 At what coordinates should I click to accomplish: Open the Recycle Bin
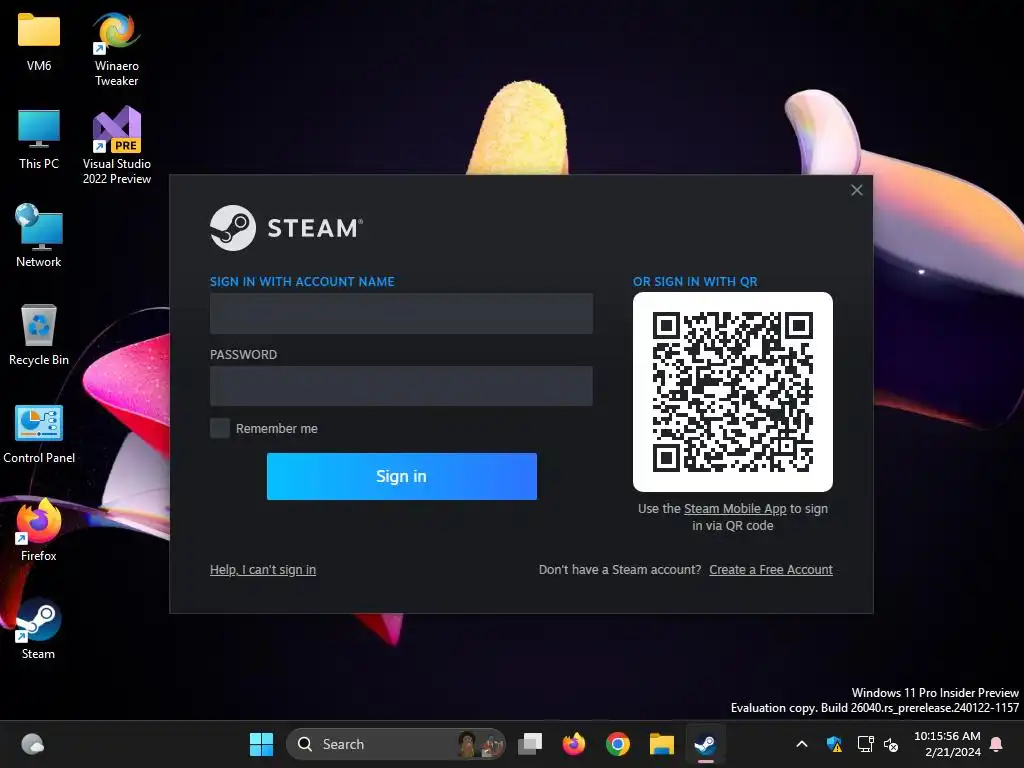pyautogui.click(x=39, y=334)
